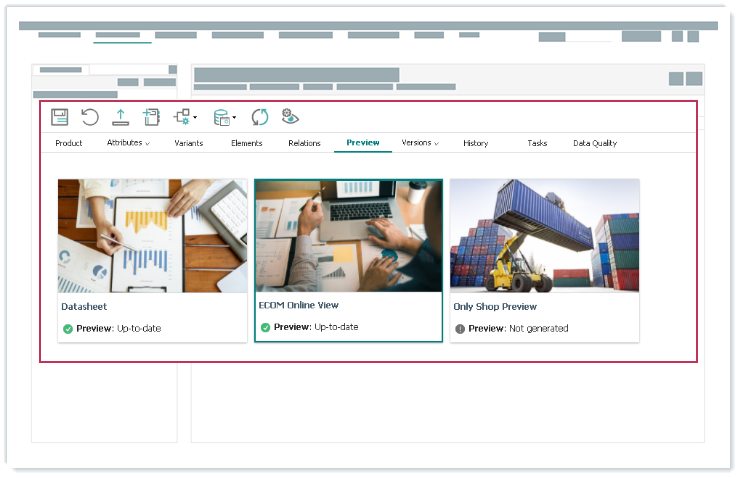The image size is (740, 478).
Task: Select the Data Quality tab
Action: pos(595,143)
